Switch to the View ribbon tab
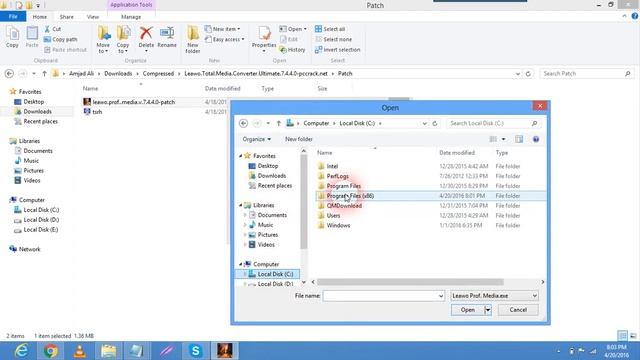640x360 pixels. (93, 17)
